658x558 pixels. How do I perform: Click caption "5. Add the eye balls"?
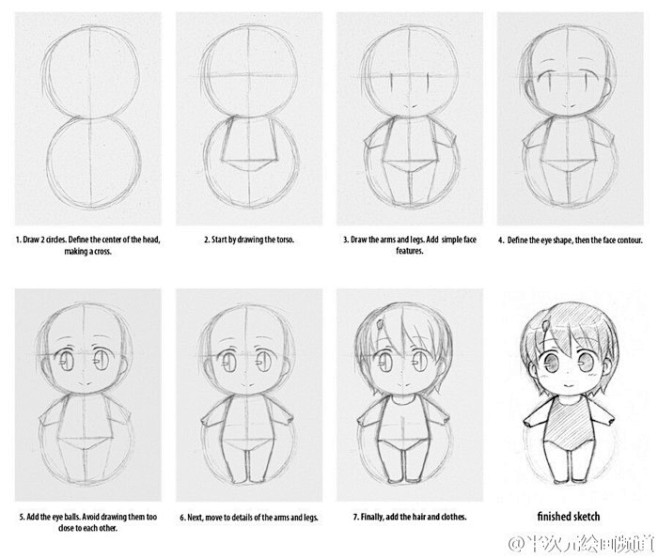pos(88,522)
